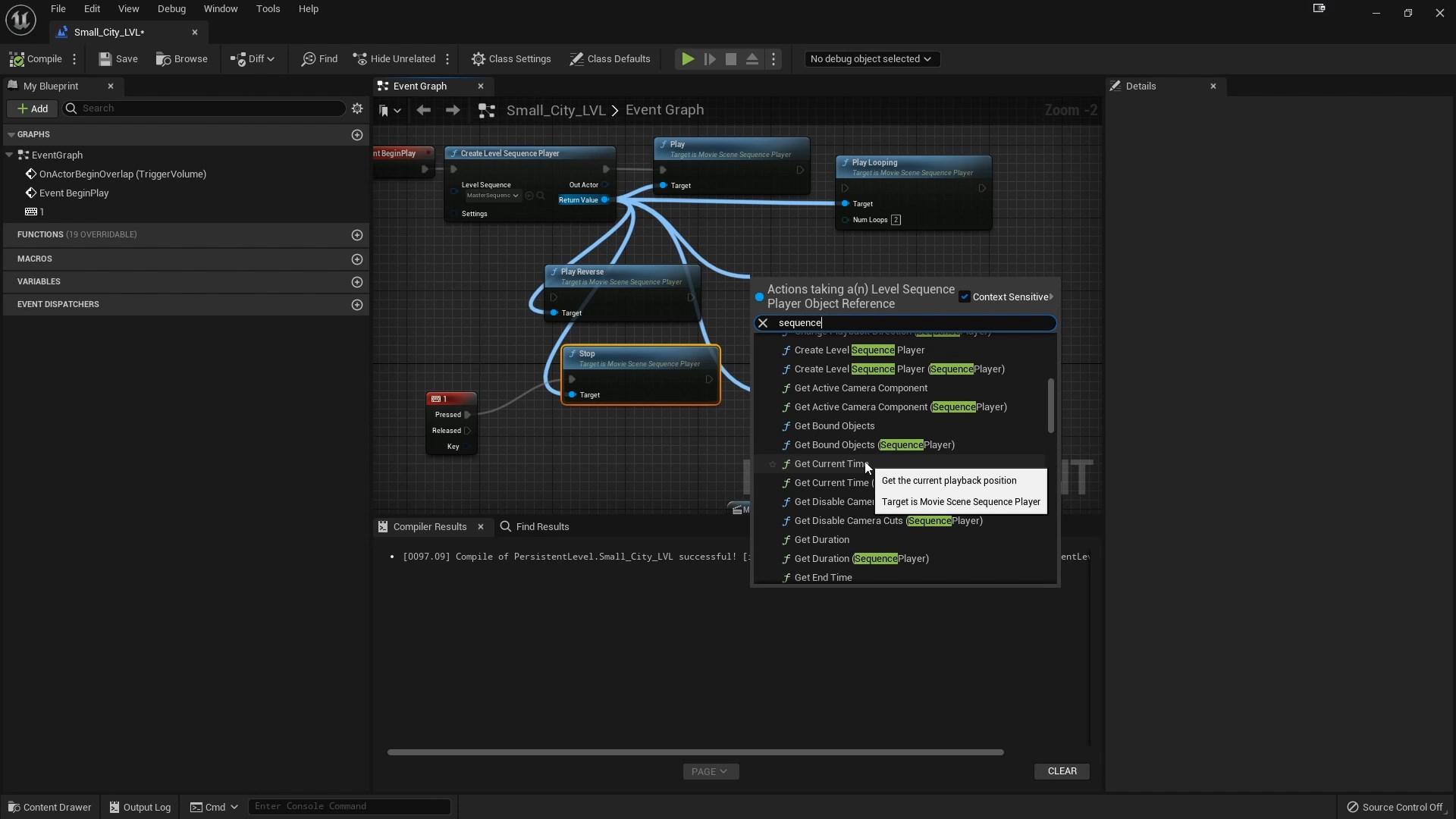Navigate back in graph history
This screenshot has width=1456, height=819.
(424, 111)
